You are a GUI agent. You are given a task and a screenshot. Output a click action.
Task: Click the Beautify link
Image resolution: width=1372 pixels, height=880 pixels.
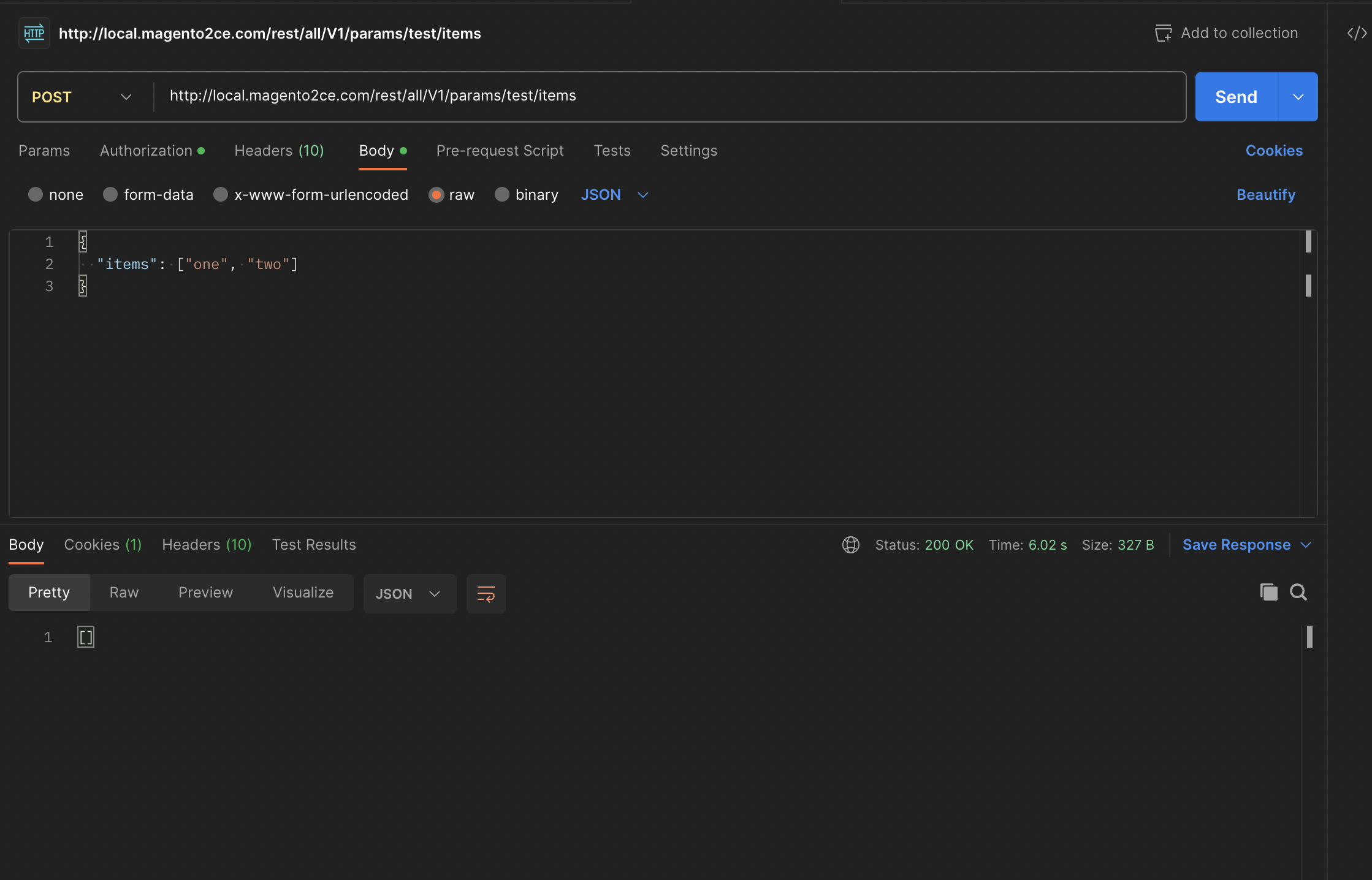click(x=1265, y=194)
